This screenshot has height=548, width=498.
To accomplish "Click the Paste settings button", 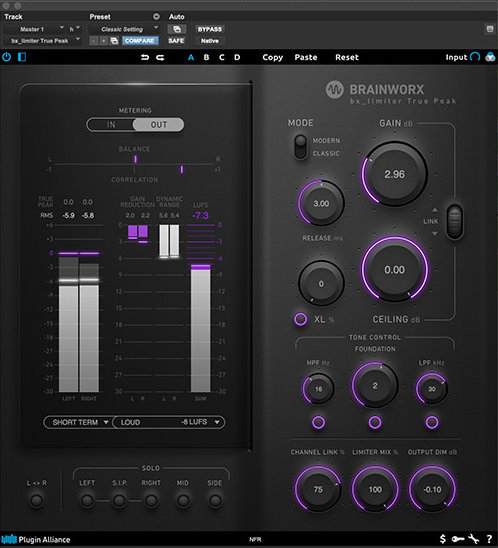I will click(306, 57).
